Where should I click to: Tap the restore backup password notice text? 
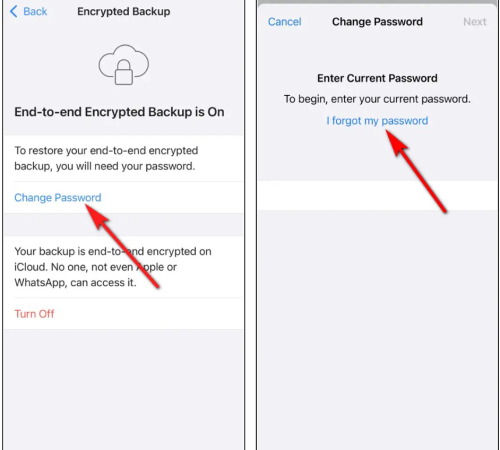[106, 158]
